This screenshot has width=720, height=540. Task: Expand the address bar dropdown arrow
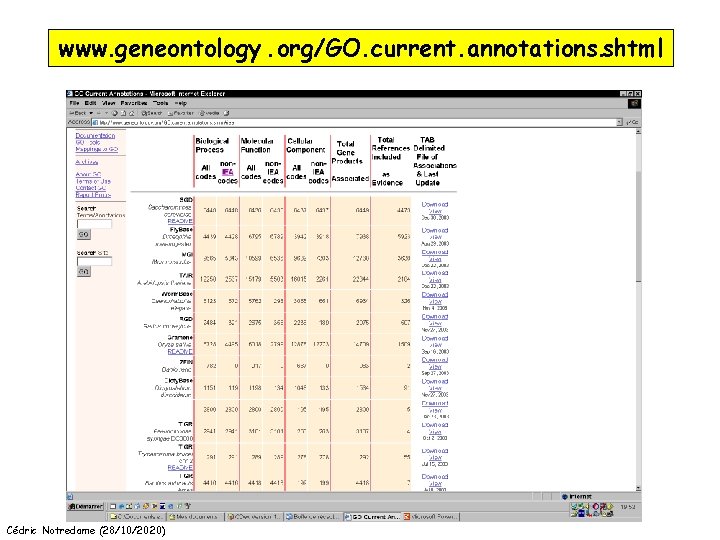(x=619, y=122)
